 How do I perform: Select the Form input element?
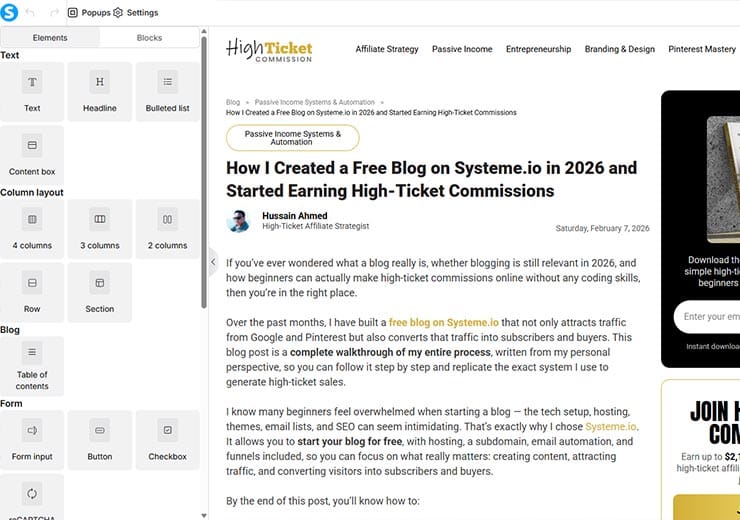[x=32, y=440]
